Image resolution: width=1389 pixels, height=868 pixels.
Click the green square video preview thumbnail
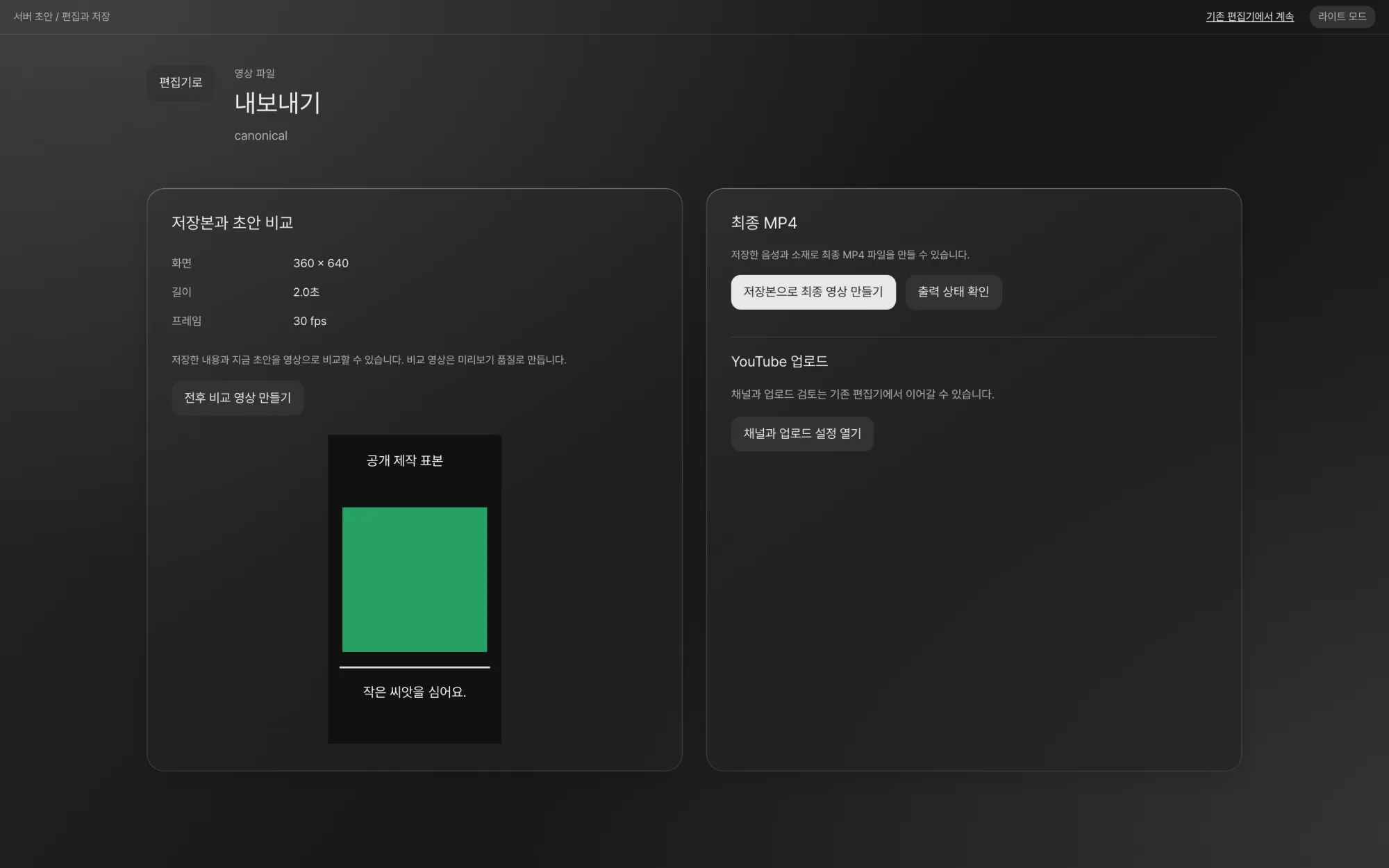point(415,579)
